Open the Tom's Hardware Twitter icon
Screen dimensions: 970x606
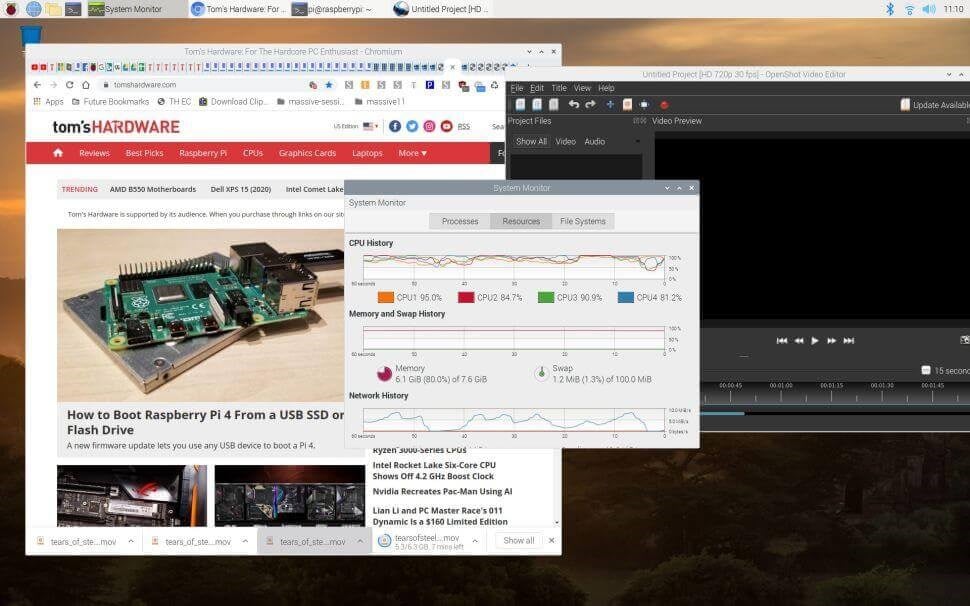(412, 126)
